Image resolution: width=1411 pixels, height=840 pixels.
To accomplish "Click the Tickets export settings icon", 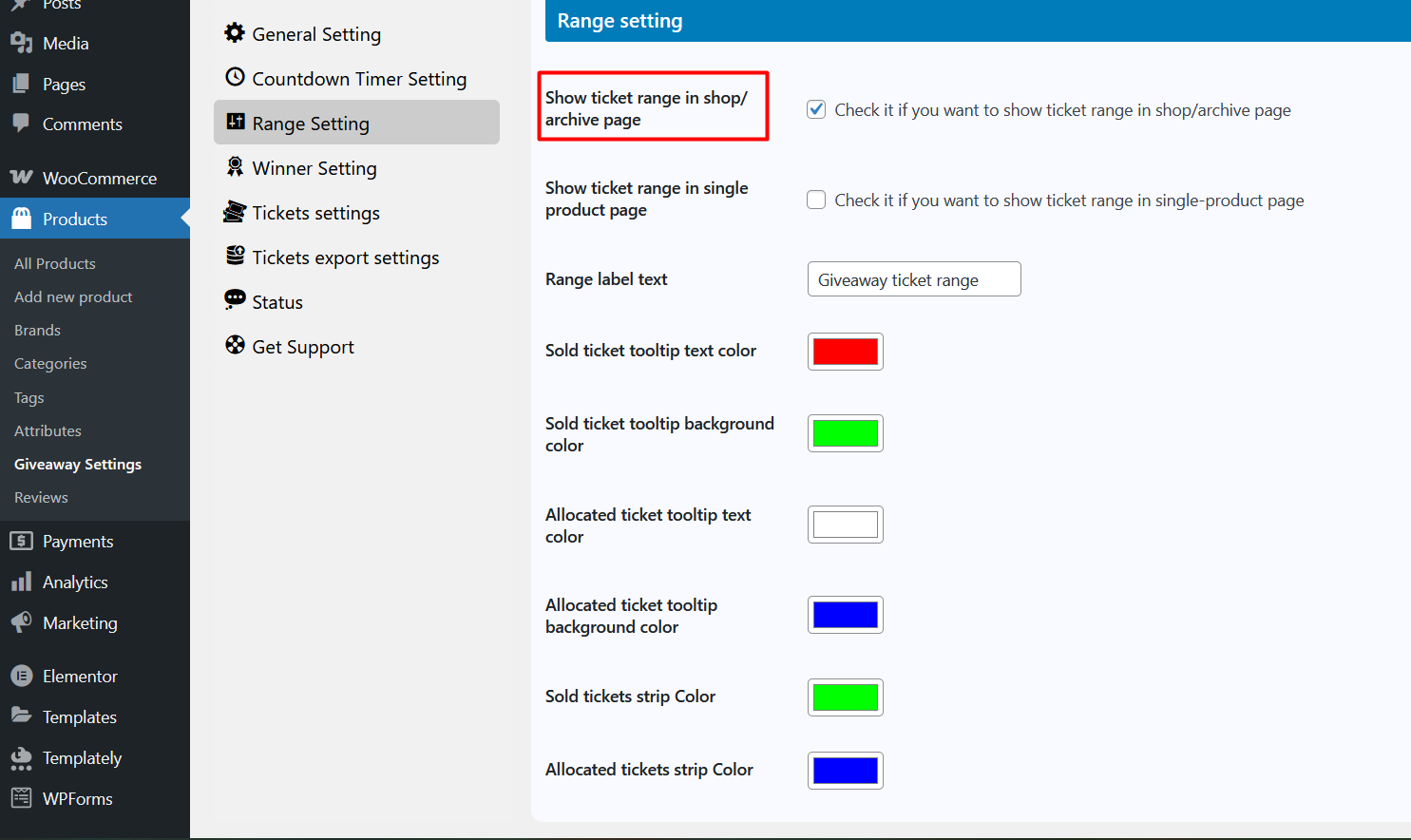I will 235,256.
